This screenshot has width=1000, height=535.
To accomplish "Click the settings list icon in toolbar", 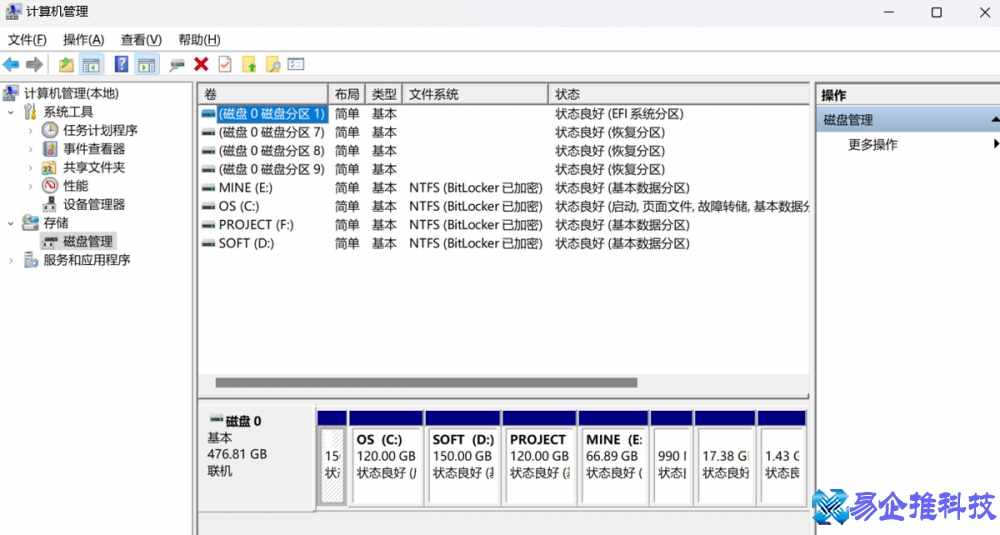I will 296,65.
